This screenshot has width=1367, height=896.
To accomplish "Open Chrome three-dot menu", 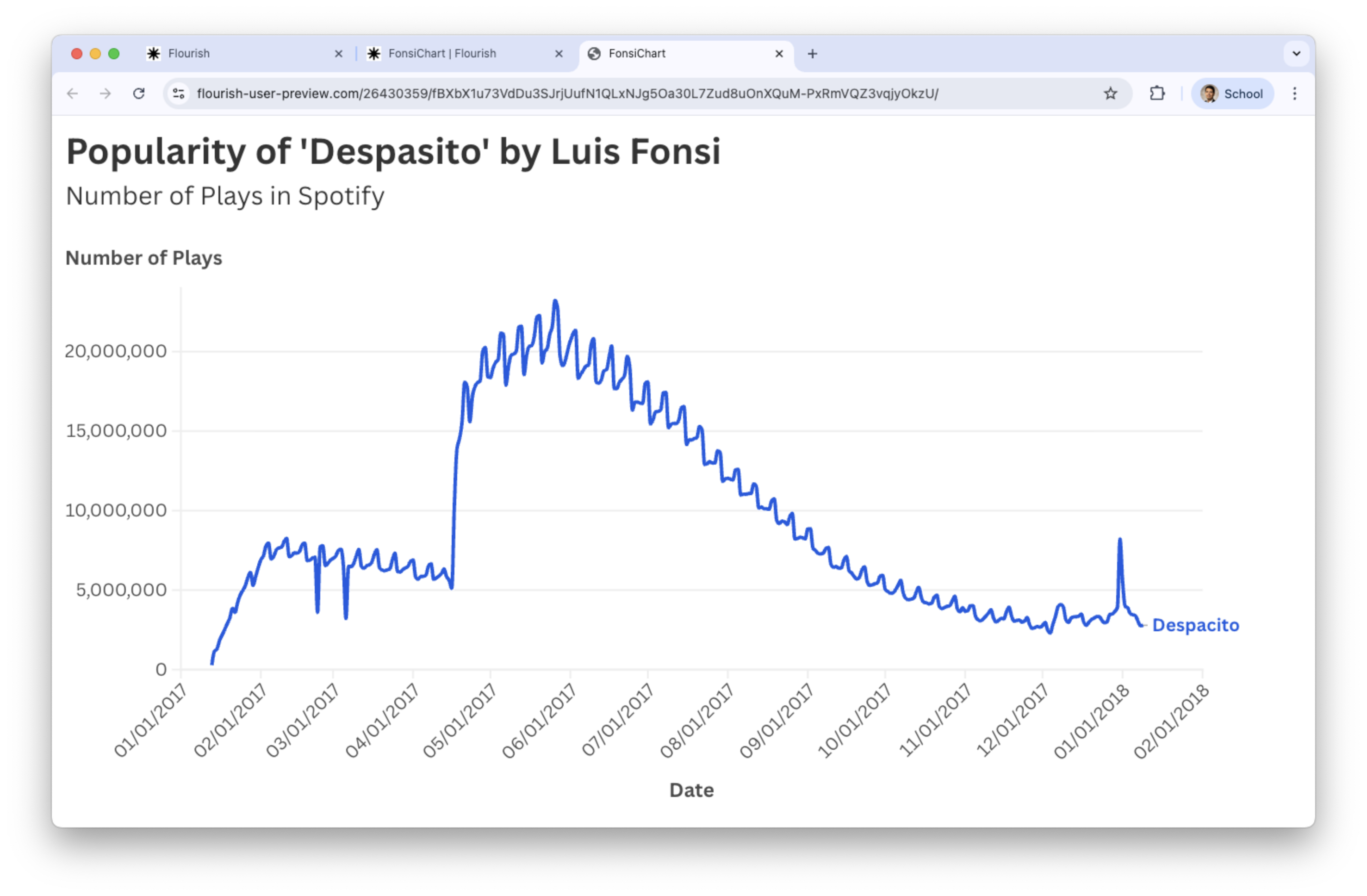I will tap(1295, 93).
